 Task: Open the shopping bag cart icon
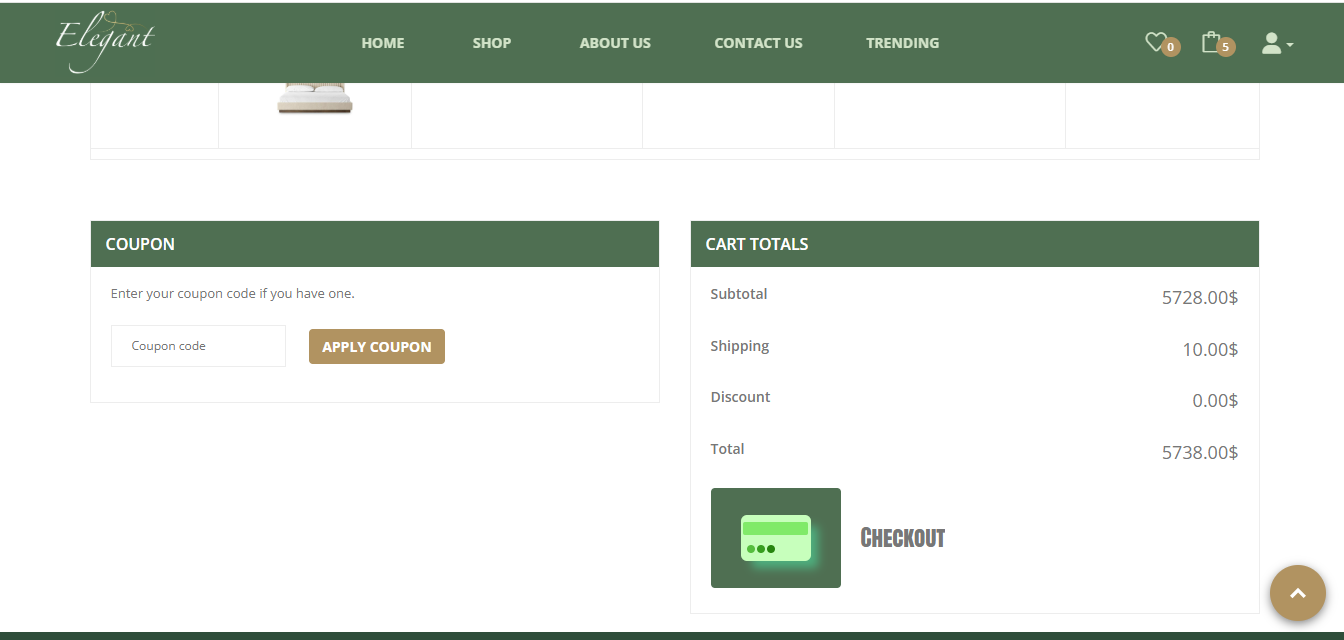coord(1211,42)
